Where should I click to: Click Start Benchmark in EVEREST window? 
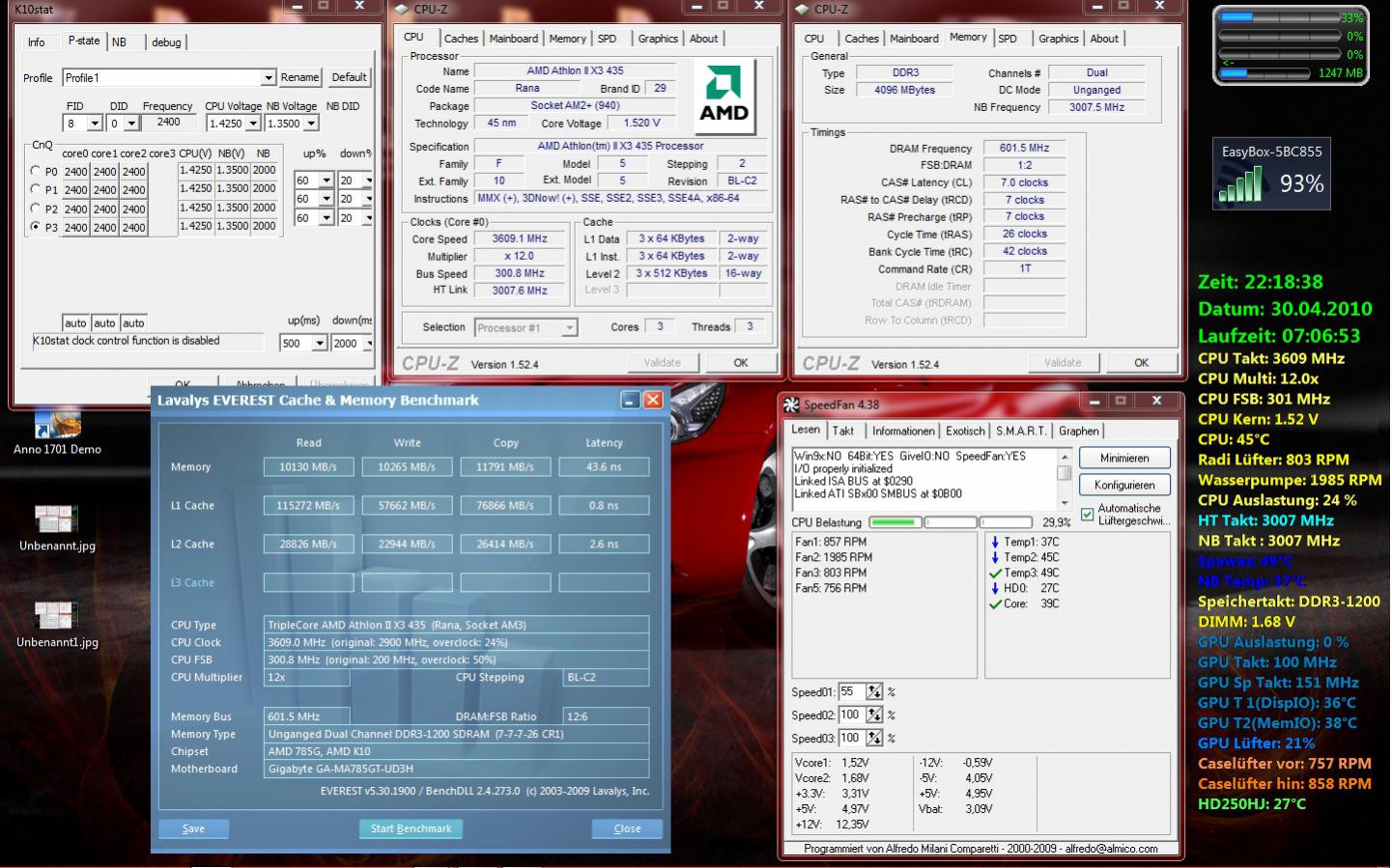click(x=412, y=828)
